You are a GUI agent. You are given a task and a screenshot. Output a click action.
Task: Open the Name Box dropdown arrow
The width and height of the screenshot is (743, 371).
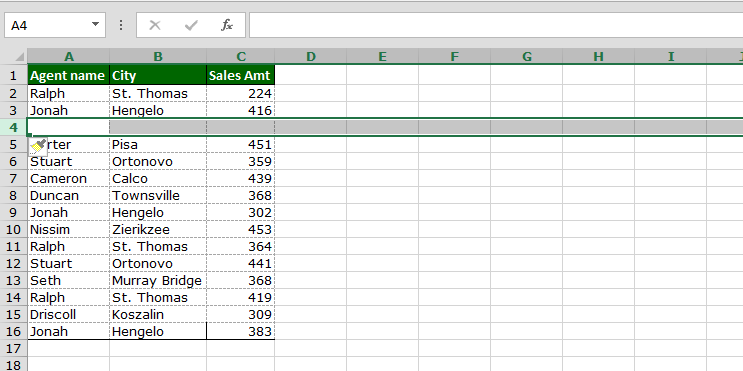point(95,25)
